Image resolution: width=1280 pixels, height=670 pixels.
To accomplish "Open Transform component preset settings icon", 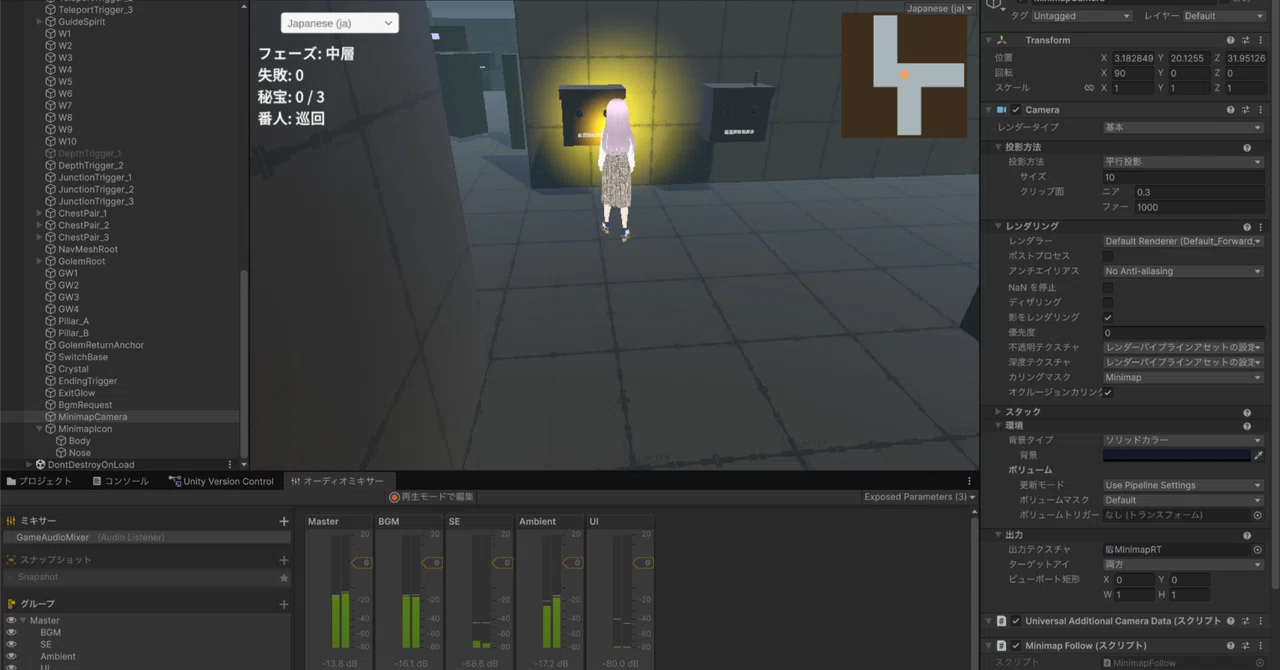I will [x=1246, y=40].
